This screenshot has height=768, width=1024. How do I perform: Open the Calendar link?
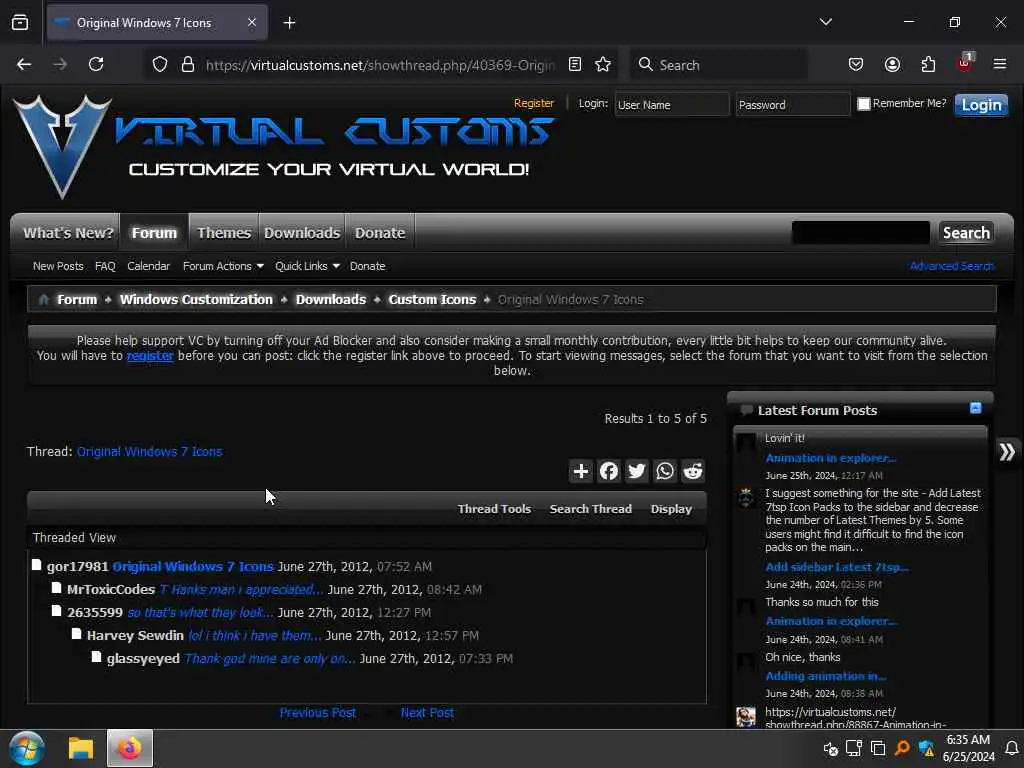[148, 266]
